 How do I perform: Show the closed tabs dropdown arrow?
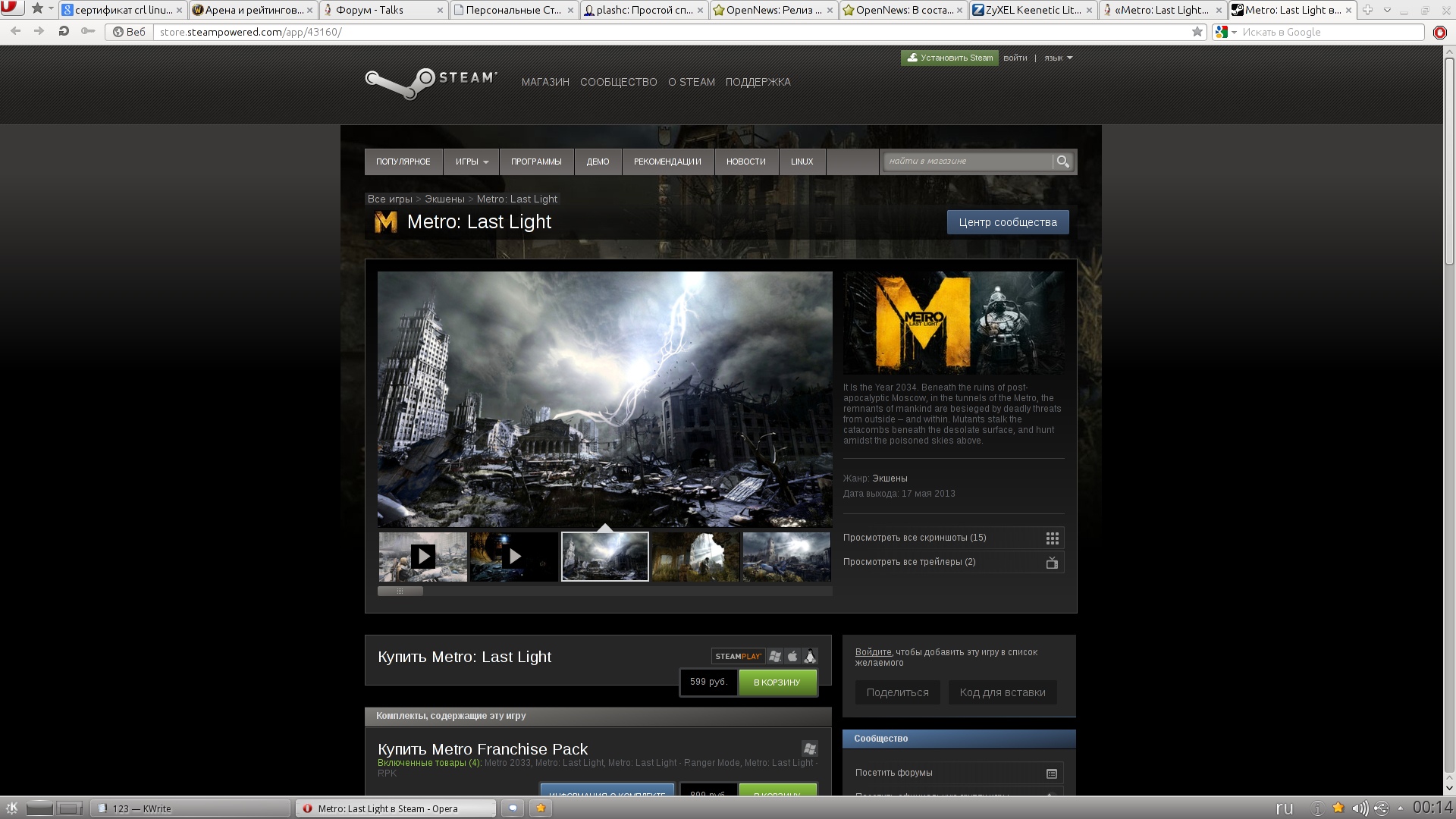tap(1387, 10)
